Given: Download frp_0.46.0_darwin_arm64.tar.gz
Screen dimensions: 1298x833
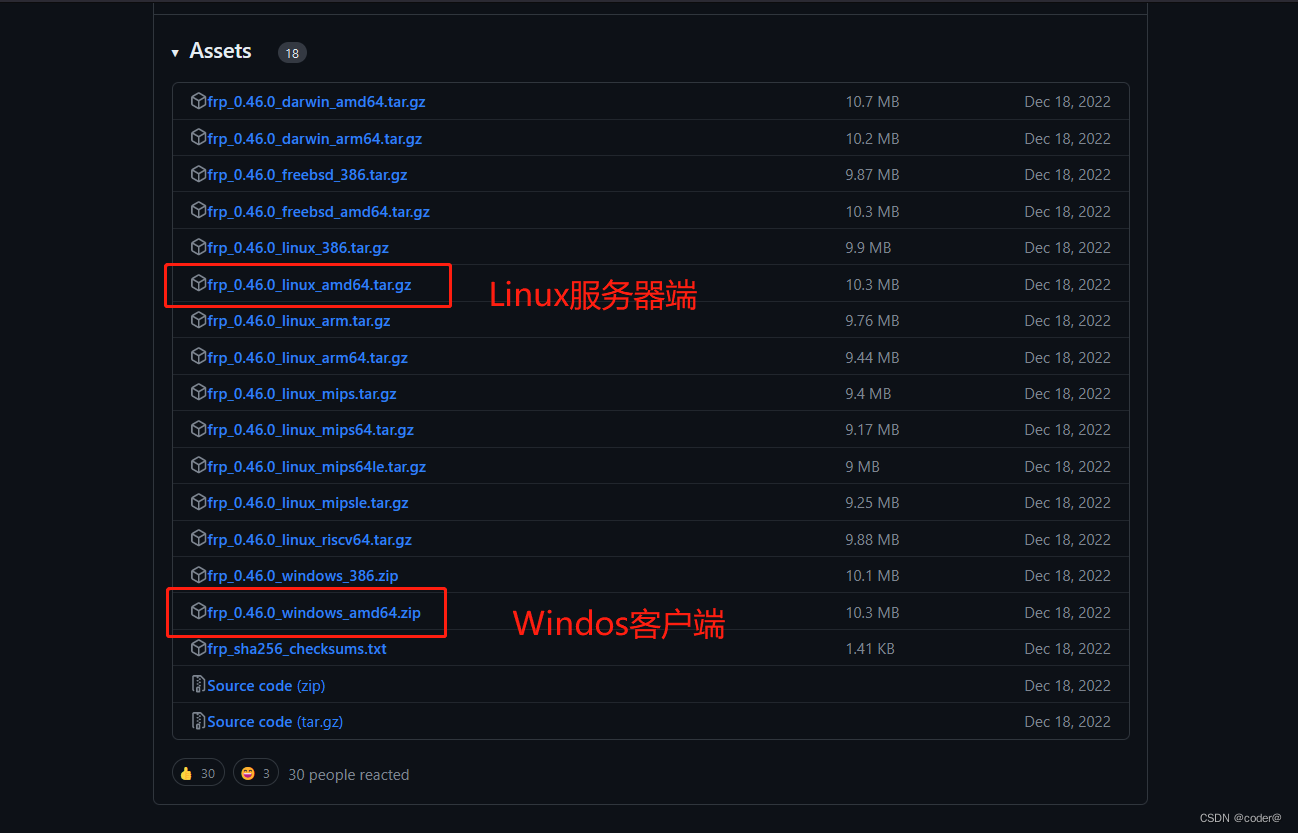Looking at the screenshot, I should [x=313, y=138].
